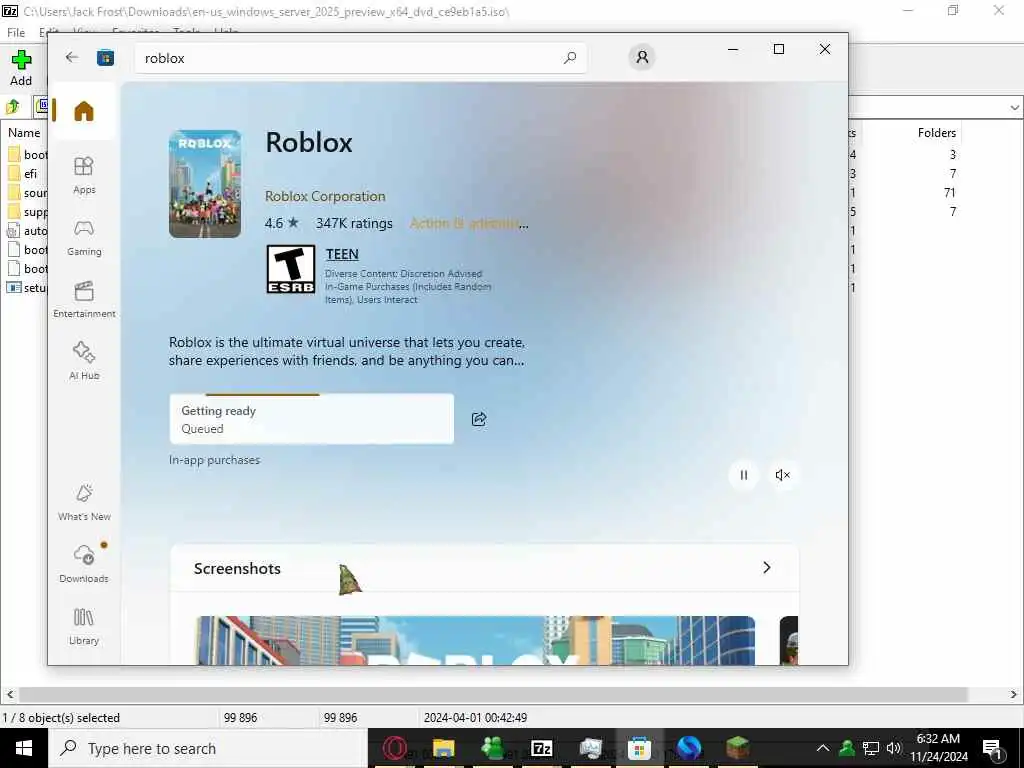Image resolution: width=1024 pixels, height=768 pixels.
Task: Click the search magnifier icon in Store
Action: coord(570,58)
